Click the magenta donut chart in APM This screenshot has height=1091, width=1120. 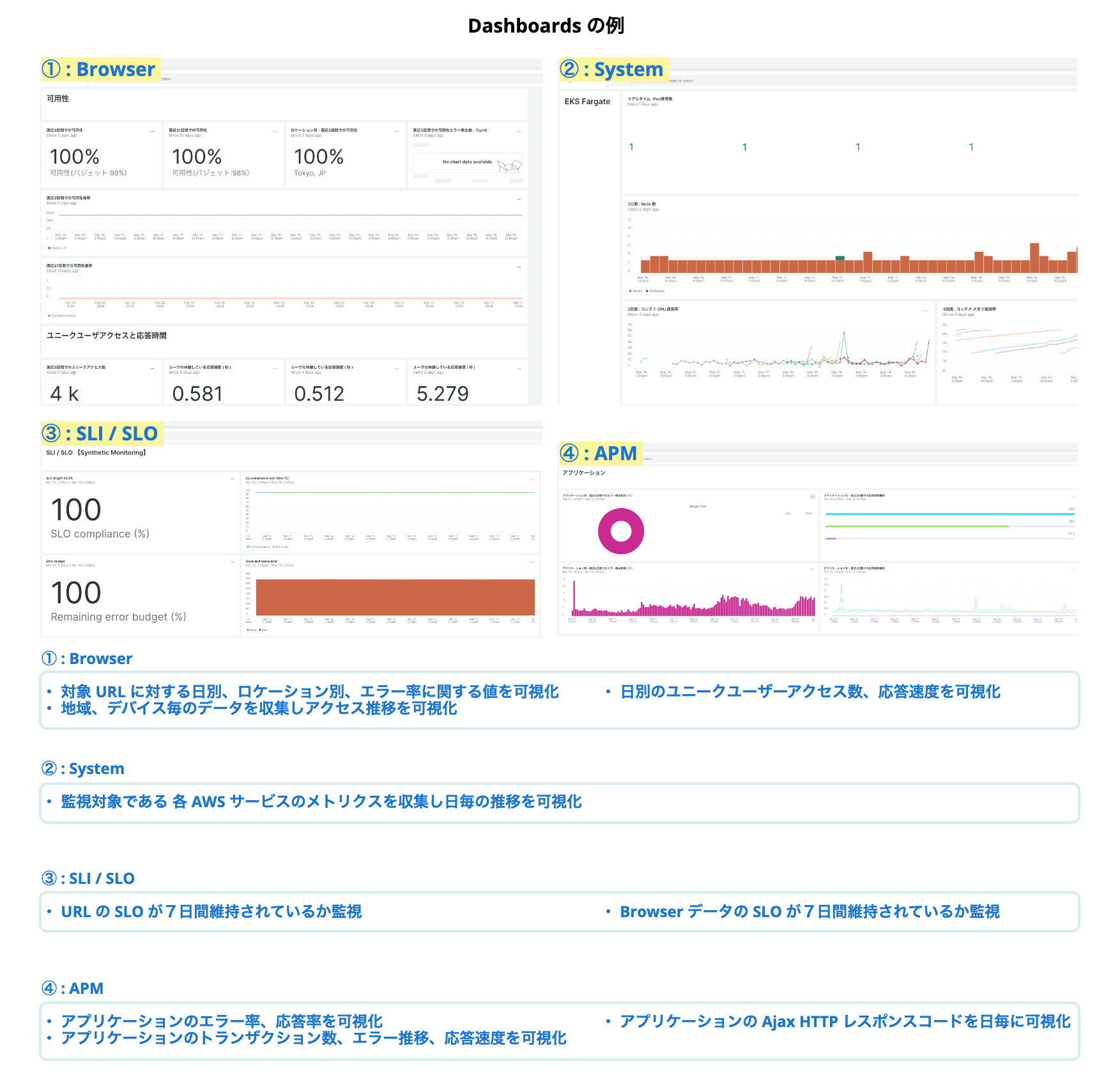pos(620,531)
